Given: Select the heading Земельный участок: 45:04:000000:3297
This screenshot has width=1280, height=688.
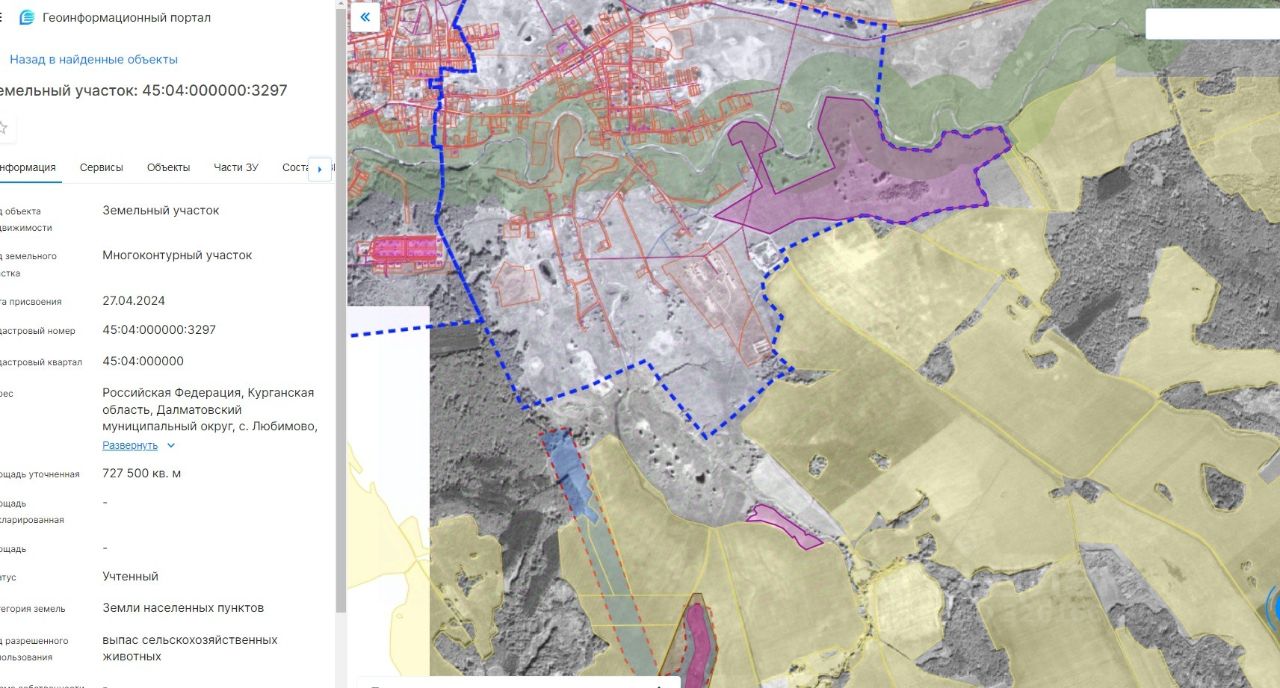Looking at the screenshot, I should [144, 90].
